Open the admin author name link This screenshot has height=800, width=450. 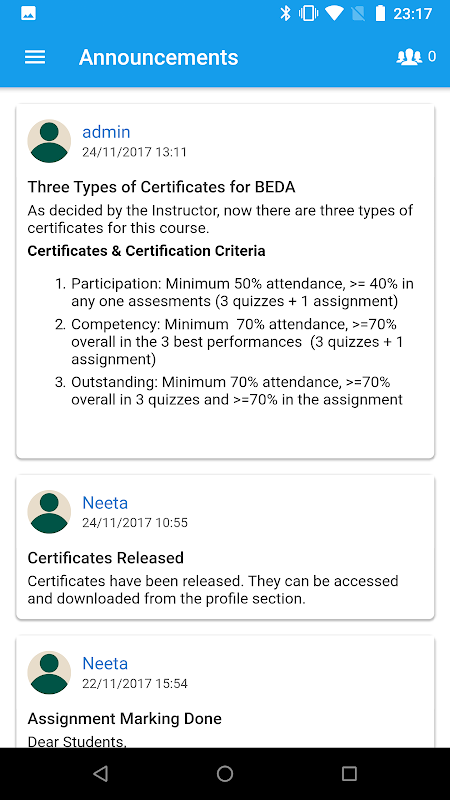(x=106, y=132)
